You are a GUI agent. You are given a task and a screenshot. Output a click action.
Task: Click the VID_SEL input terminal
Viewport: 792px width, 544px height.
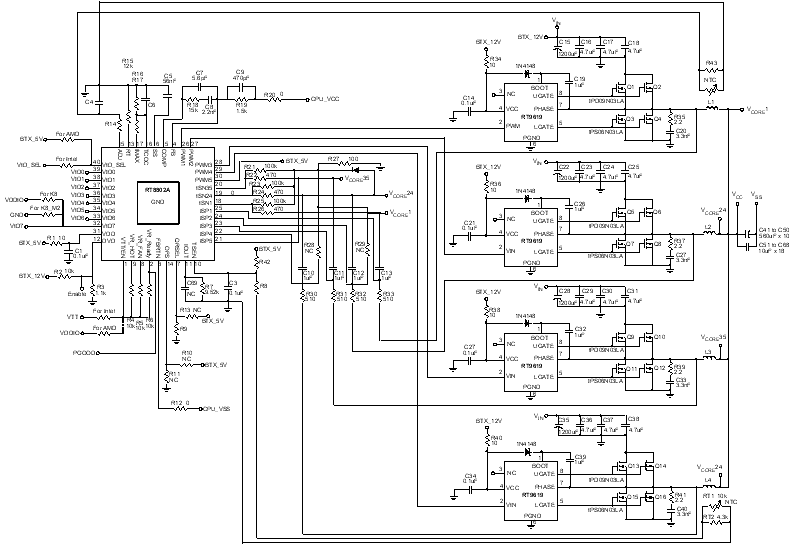coord(32,163)
